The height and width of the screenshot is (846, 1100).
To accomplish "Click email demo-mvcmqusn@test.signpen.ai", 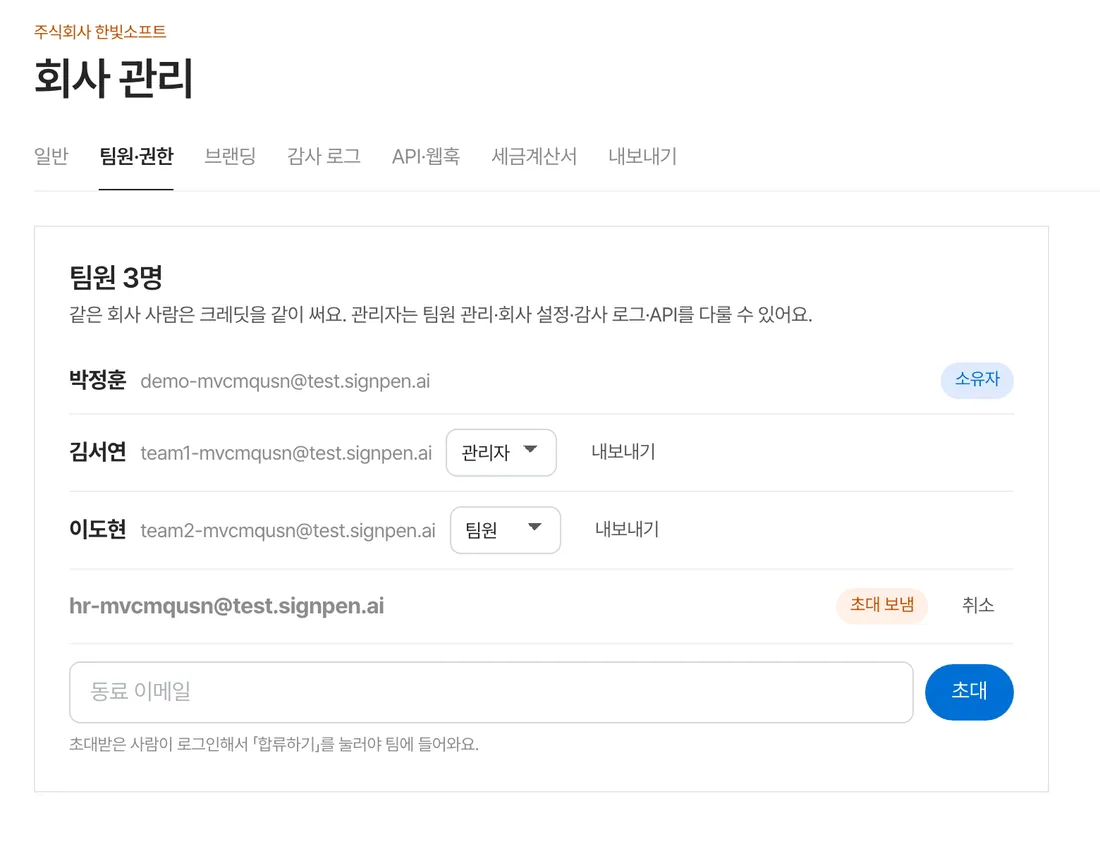I will click(x=285, y=381).
